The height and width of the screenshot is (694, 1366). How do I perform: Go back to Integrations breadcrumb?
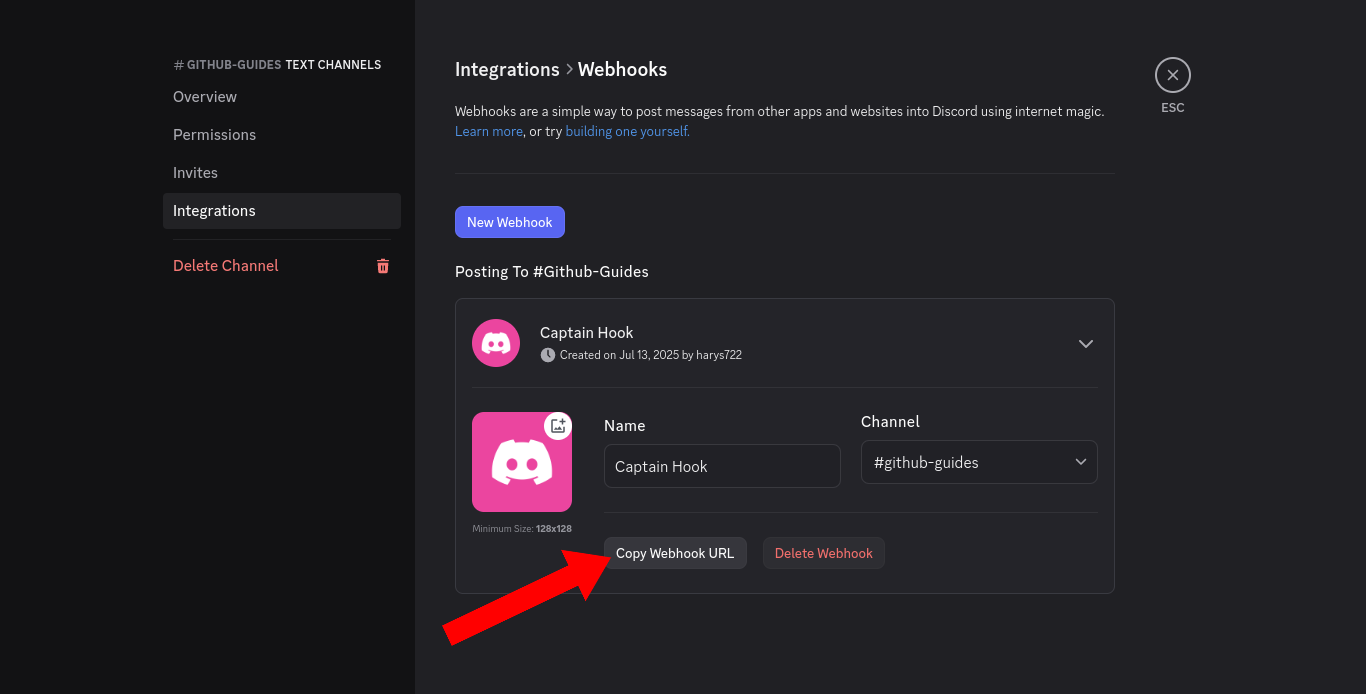pyautogui.click(x=507, y=69)
